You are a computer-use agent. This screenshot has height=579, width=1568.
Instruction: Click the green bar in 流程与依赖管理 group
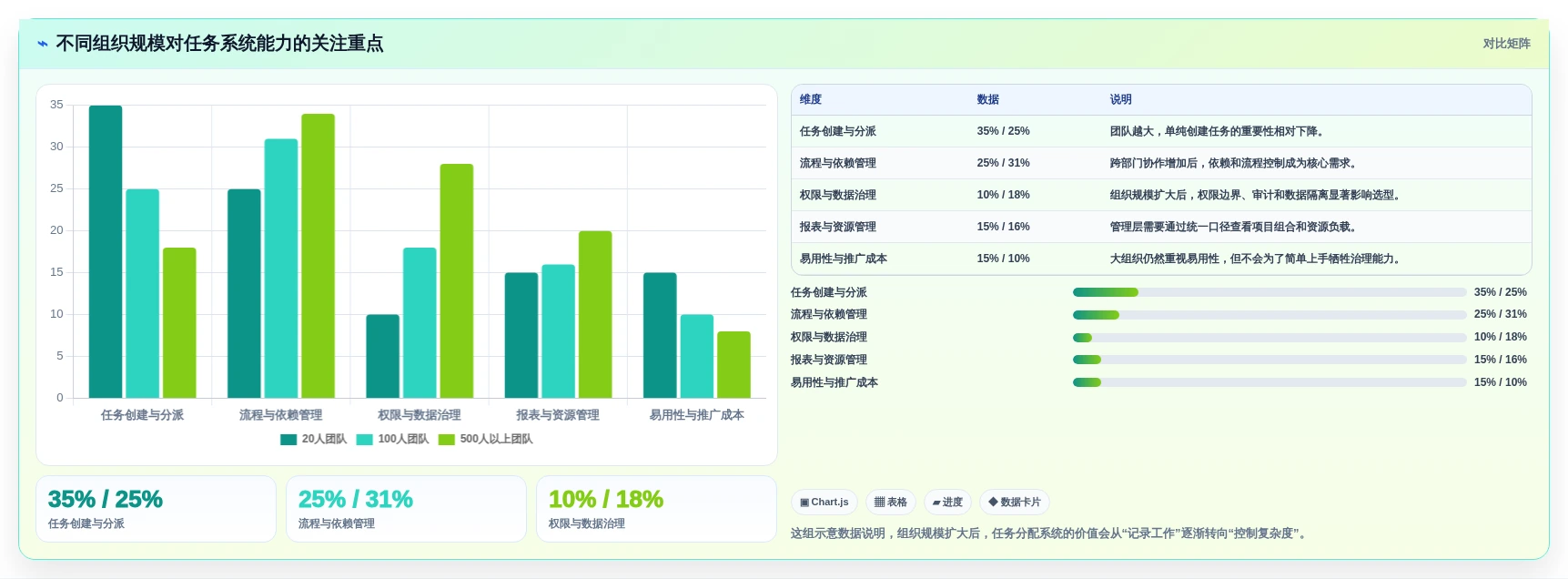319,256
